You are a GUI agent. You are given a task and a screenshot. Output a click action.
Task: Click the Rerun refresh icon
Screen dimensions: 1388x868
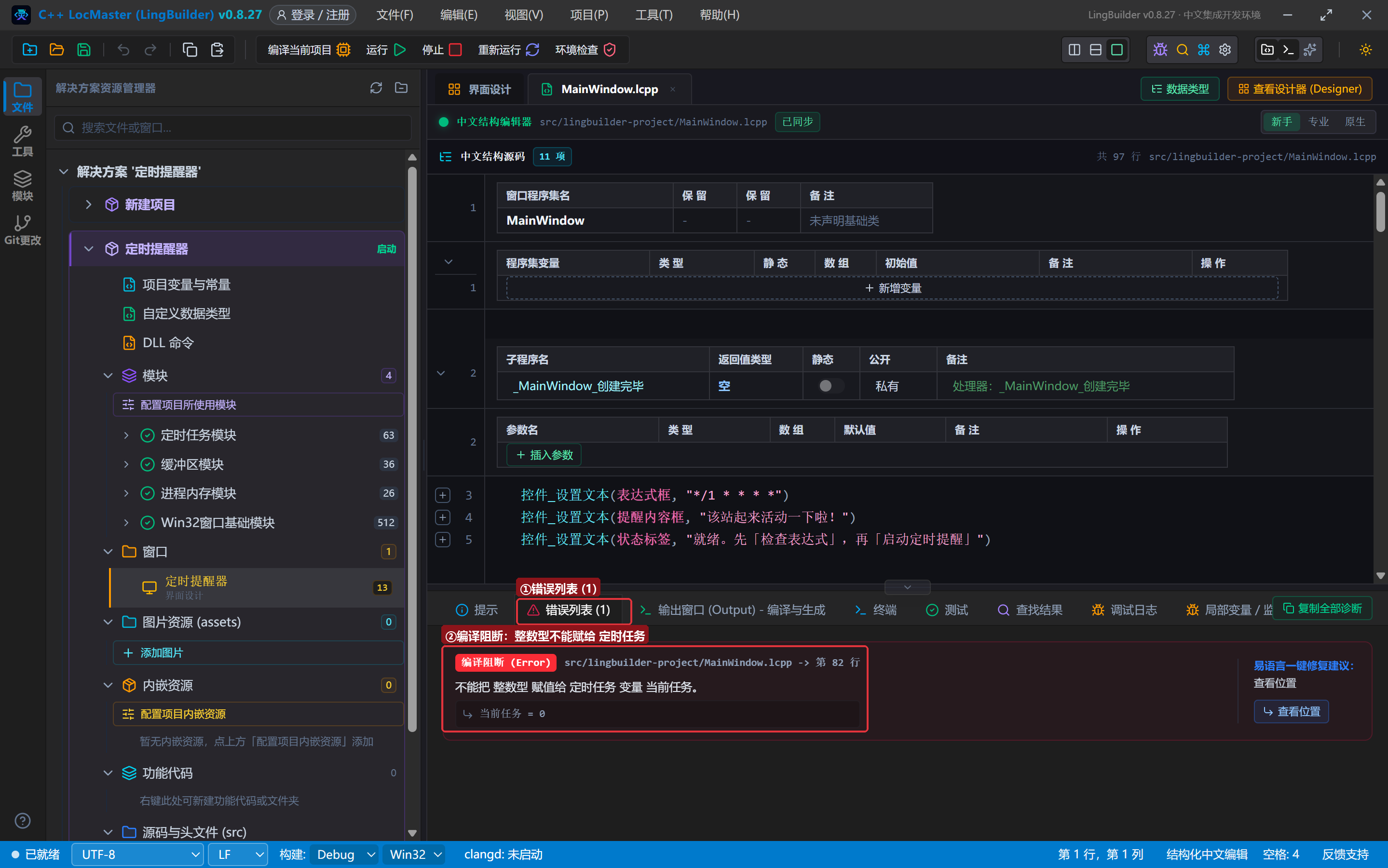click(x=532, y=50)
